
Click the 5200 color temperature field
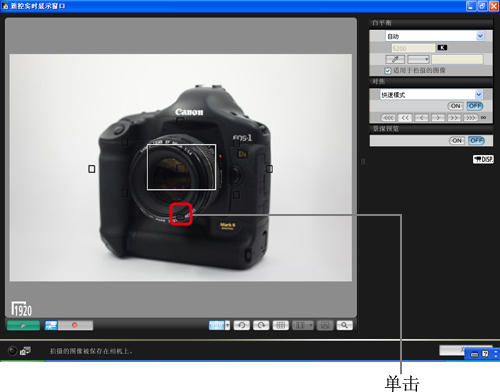pos(413,48)
